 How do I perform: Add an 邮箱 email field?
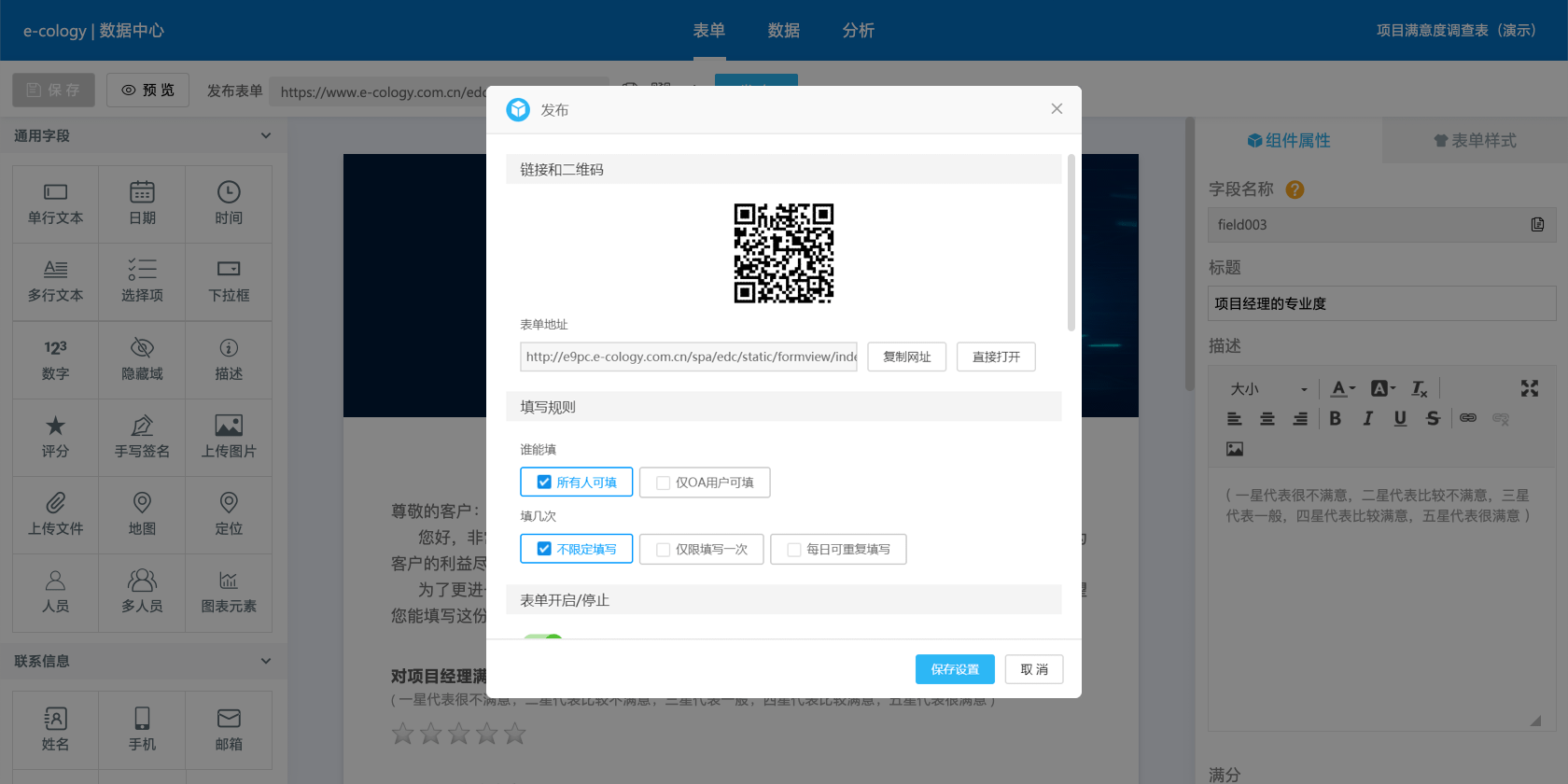point(229,731)
